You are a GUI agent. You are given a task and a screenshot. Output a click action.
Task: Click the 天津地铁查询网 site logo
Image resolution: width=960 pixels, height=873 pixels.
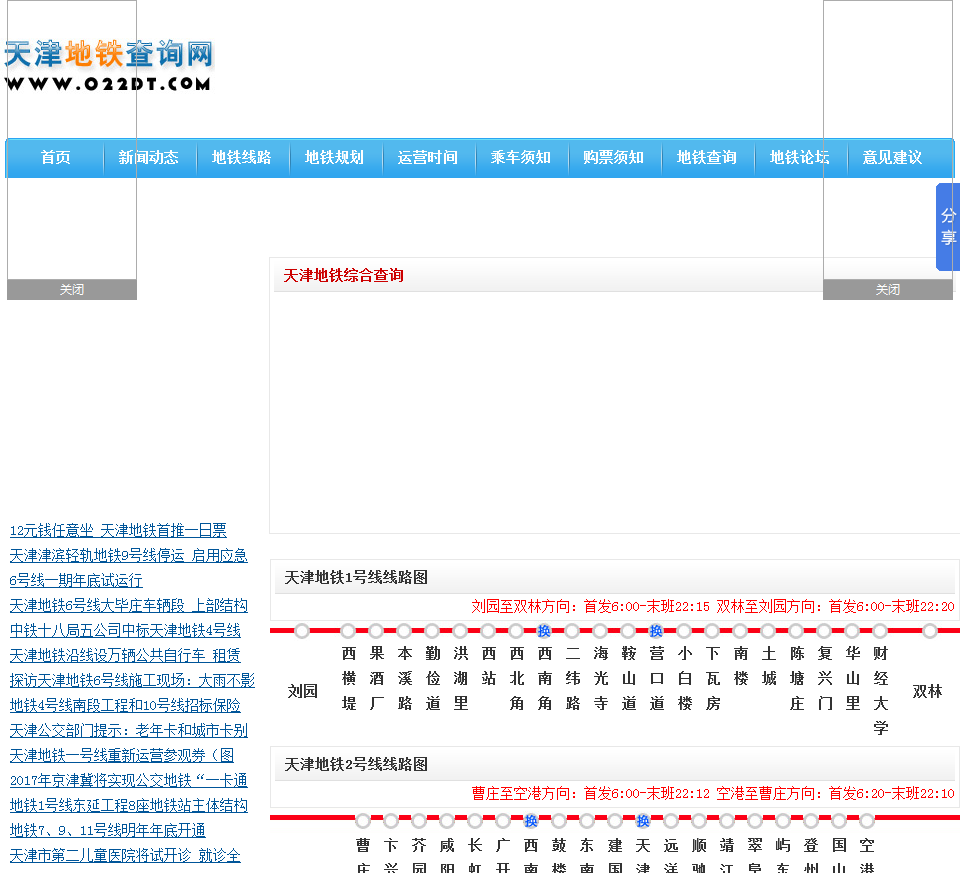point(109,65)
